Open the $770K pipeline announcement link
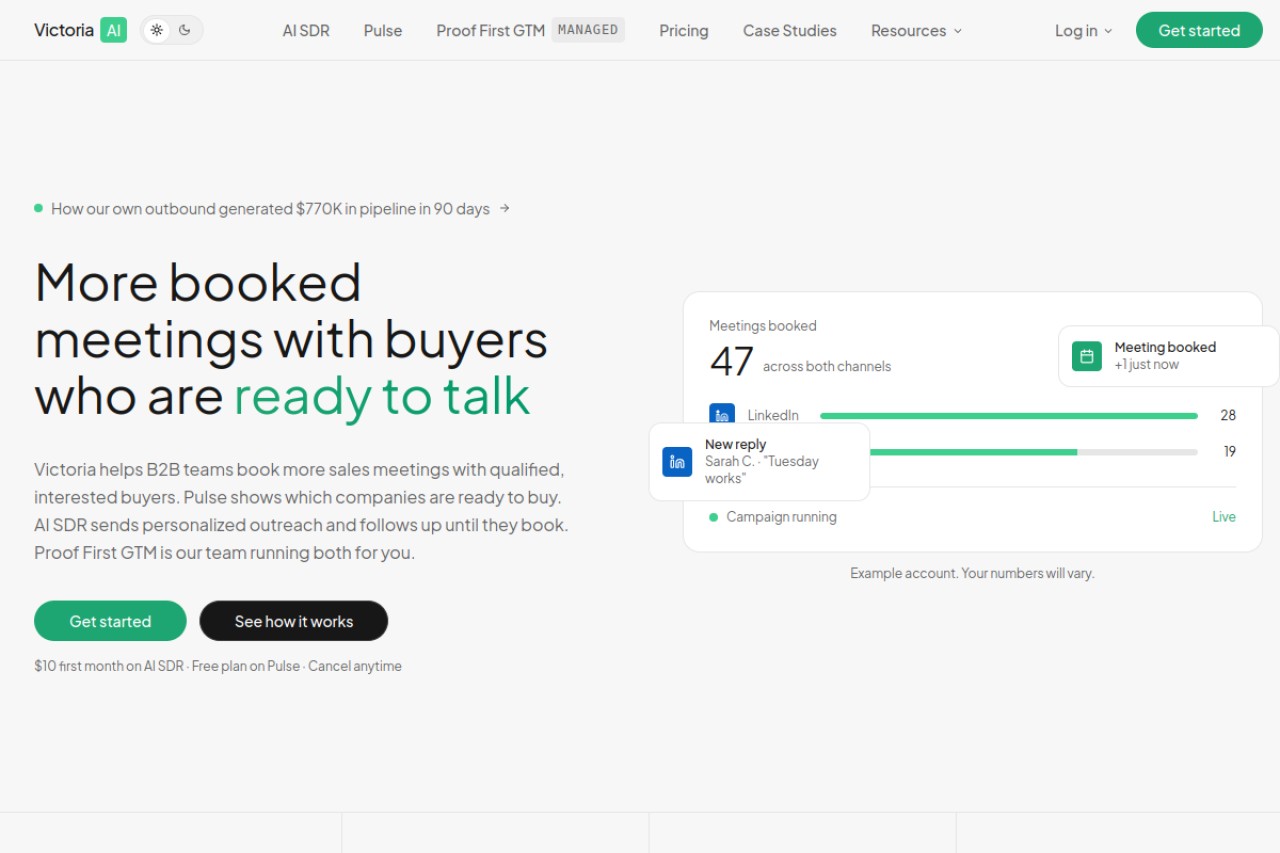The height and width of the screenshot is (853, 1280). (x=271, y=208)
